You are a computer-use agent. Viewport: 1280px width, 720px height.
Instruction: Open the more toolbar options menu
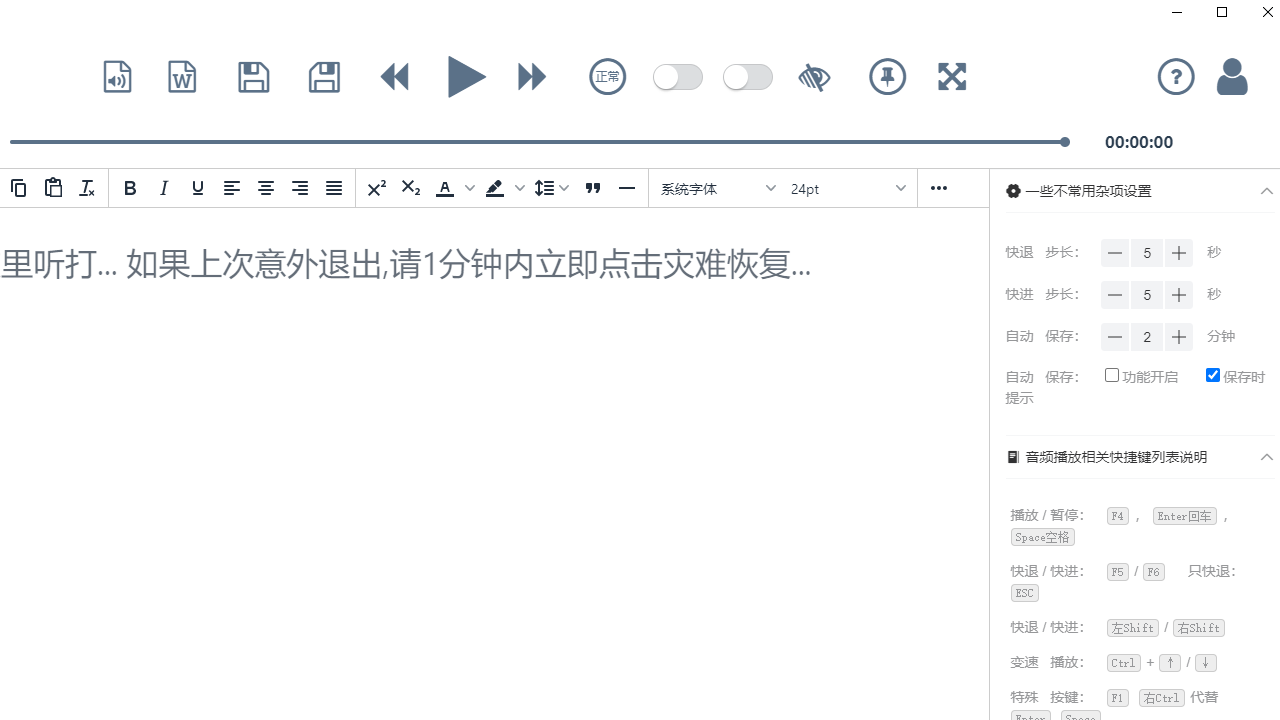pos(938,188)
